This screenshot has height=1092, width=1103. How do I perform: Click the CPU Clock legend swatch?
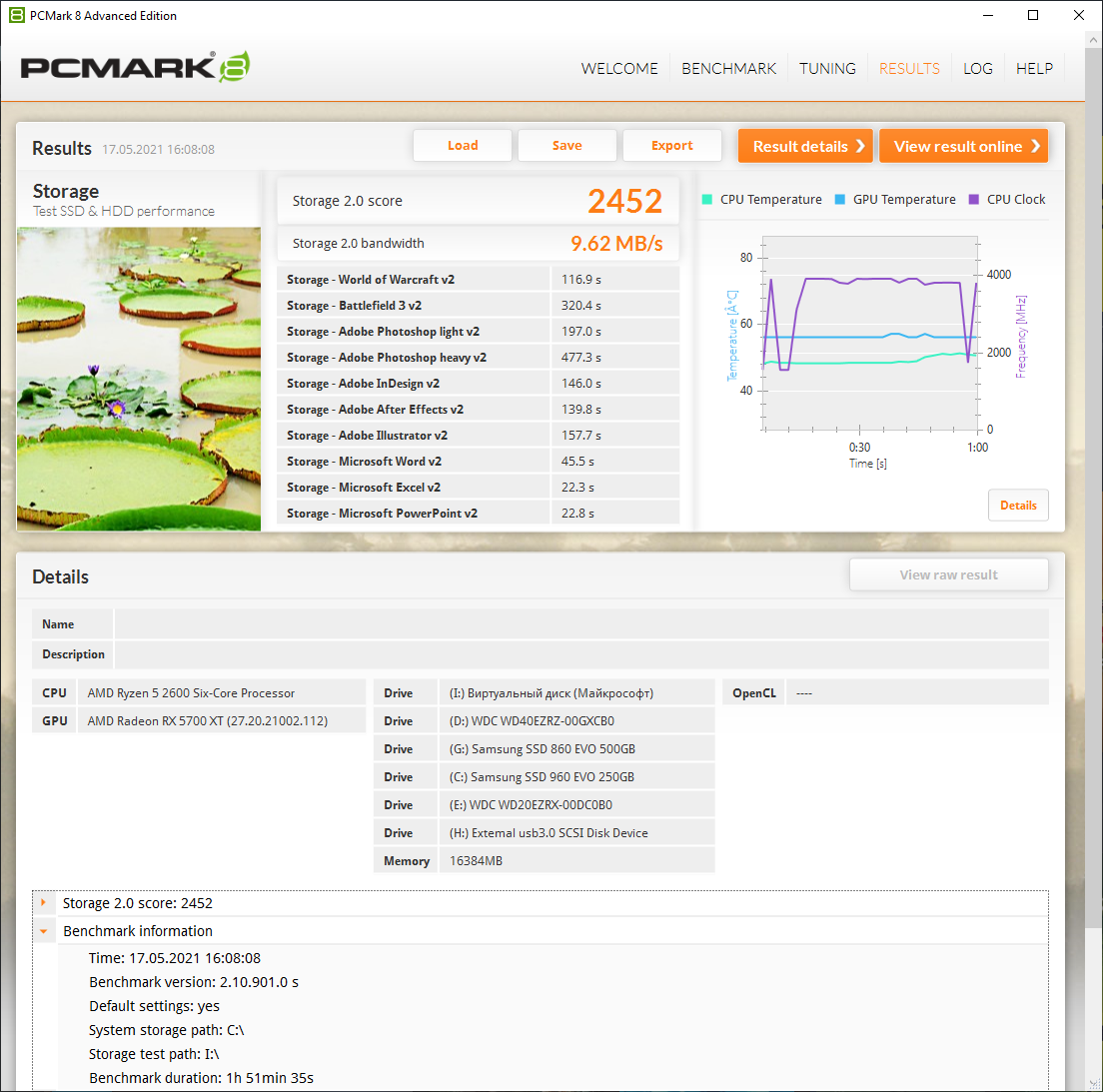pos(973,200)
